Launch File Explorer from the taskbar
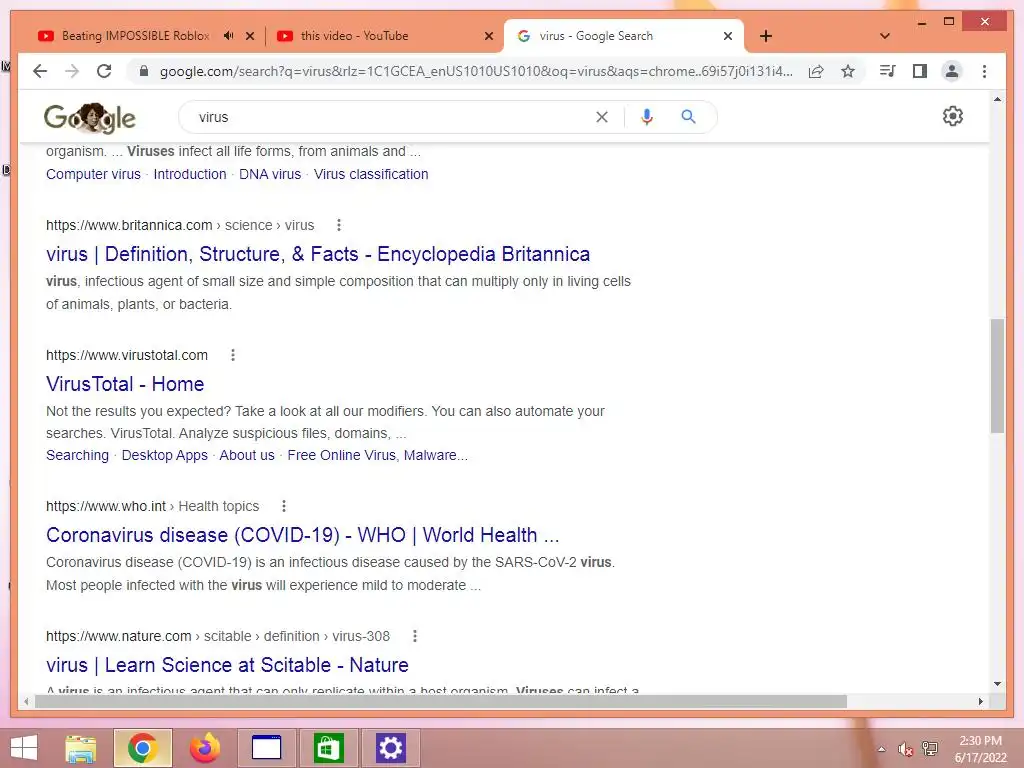1024x768 pixels. click(81, 748)
